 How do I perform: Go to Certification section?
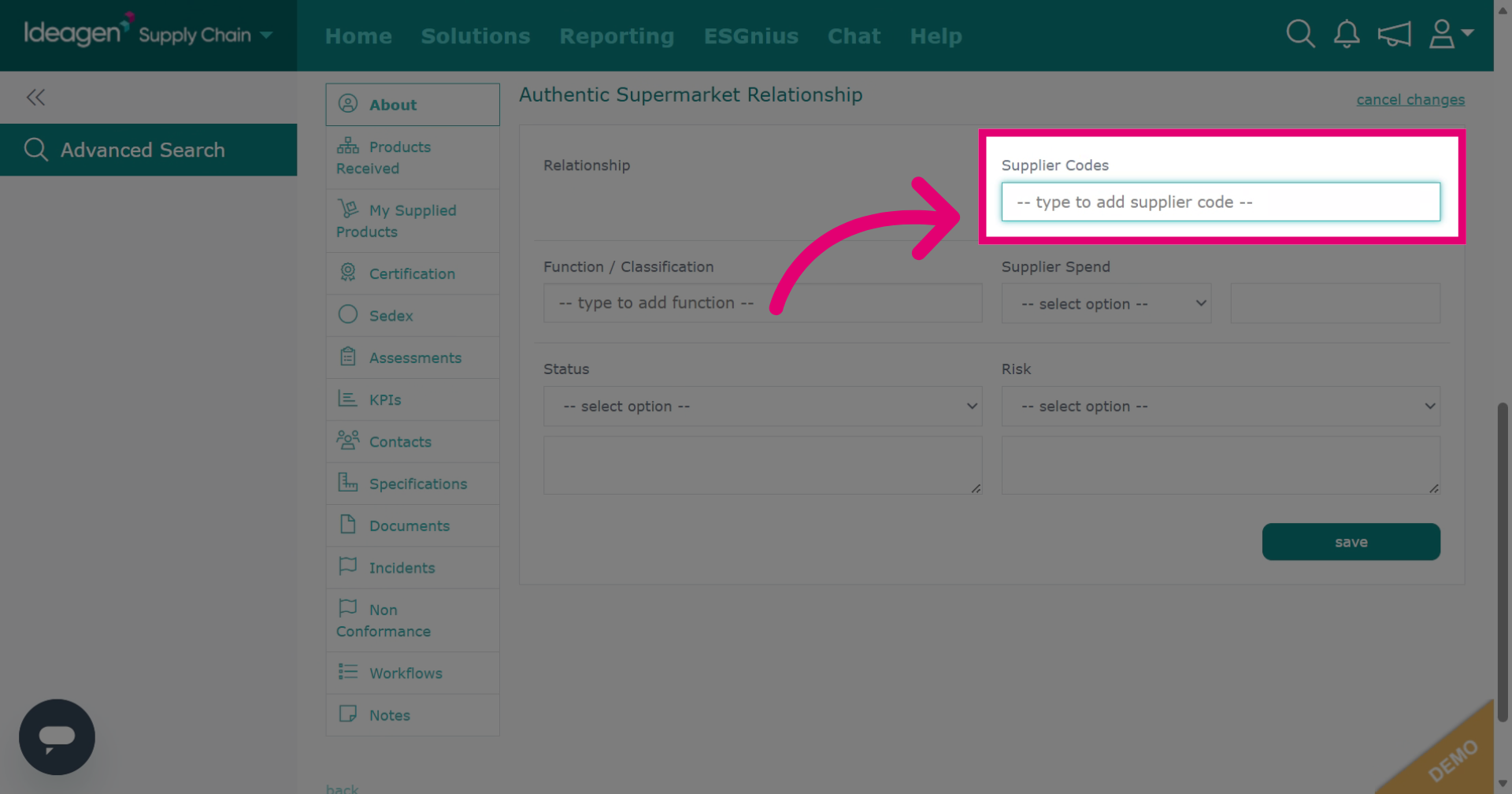pyautogui.click(x=413, y=273)
